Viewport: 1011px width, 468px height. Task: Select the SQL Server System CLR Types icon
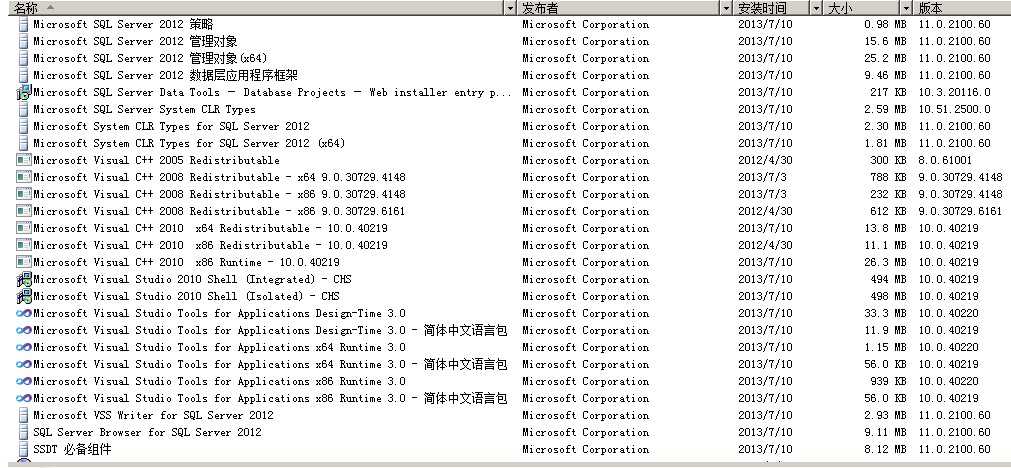pyautogui.click(x=24, y=110)
